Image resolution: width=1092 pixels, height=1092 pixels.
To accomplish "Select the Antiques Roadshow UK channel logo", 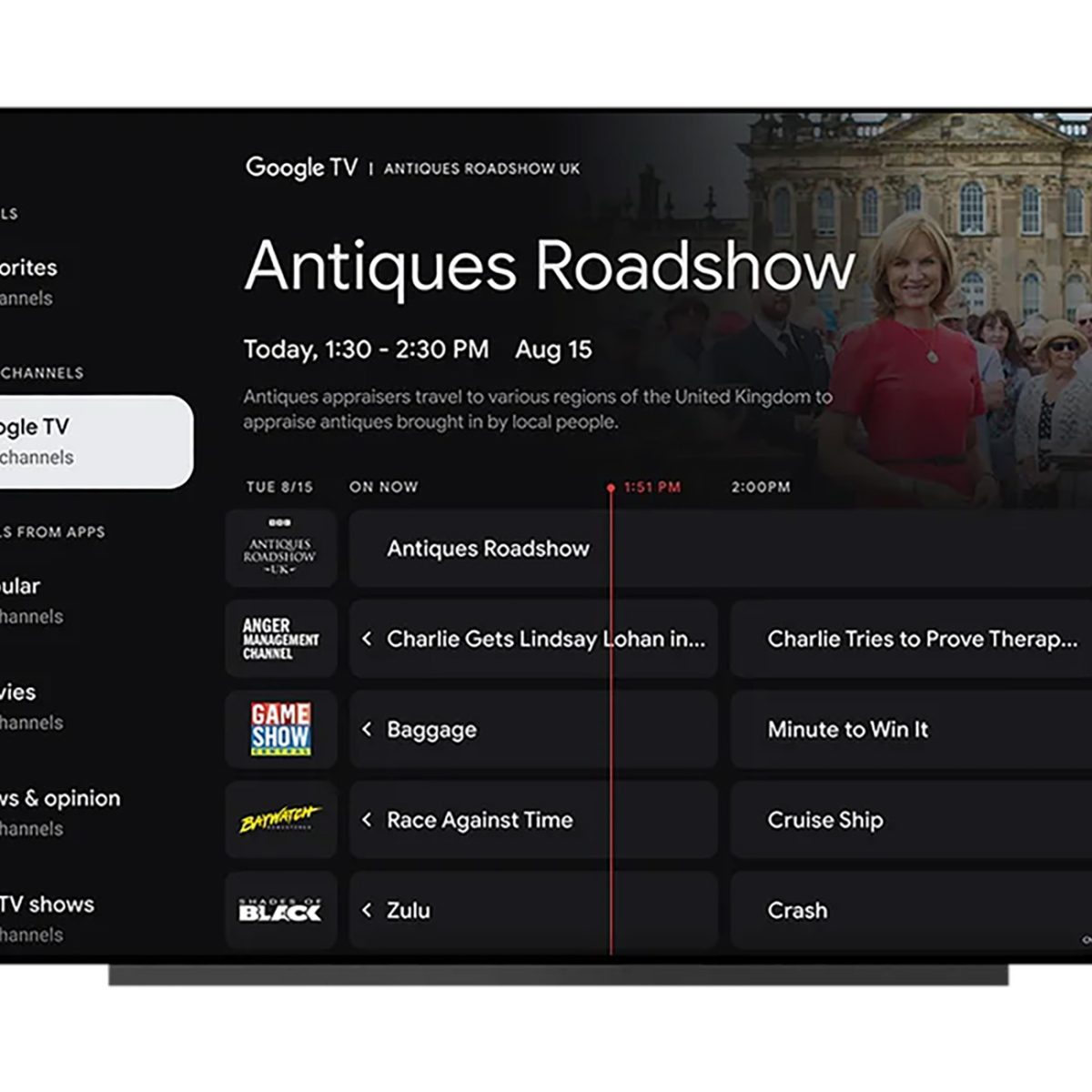I will click(x=280, y=549).
